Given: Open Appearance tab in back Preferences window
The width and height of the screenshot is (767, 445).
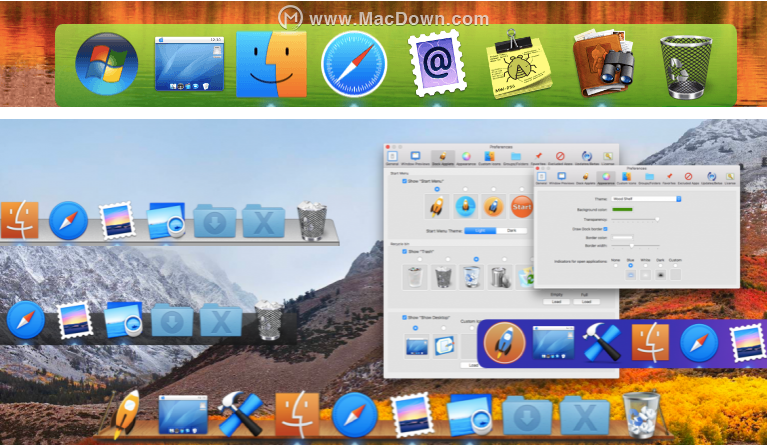Looking at the screenshot, I should click(x=466, y=157).
